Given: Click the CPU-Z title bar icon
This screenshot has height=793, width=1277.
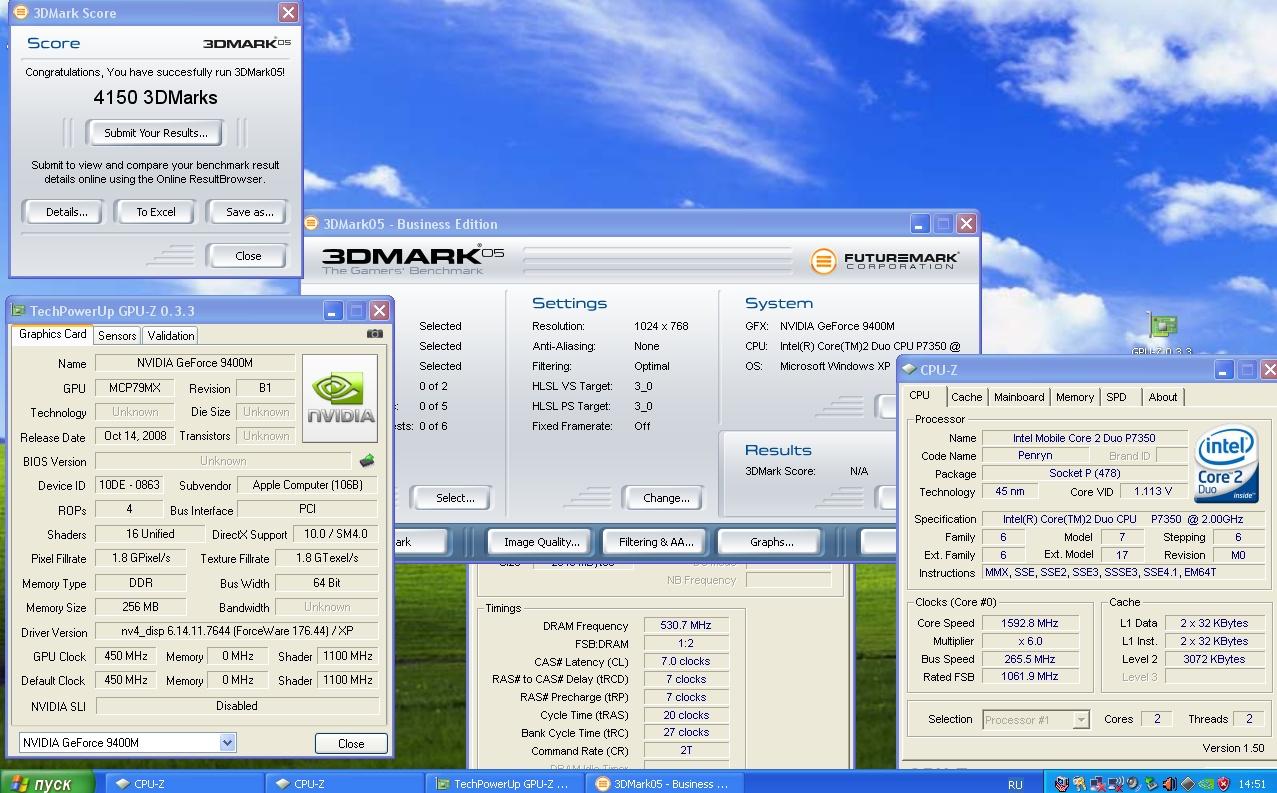Looking at the screenshot, I should point(908,369).
